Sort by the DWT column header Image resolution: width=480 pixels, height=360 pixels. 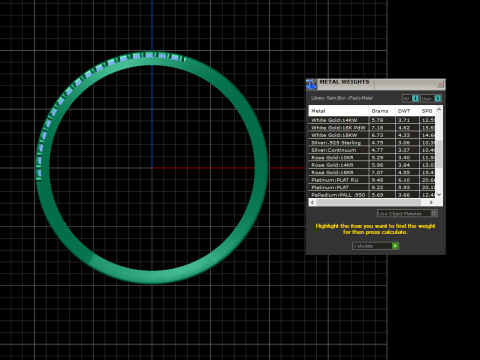[407, 111]
